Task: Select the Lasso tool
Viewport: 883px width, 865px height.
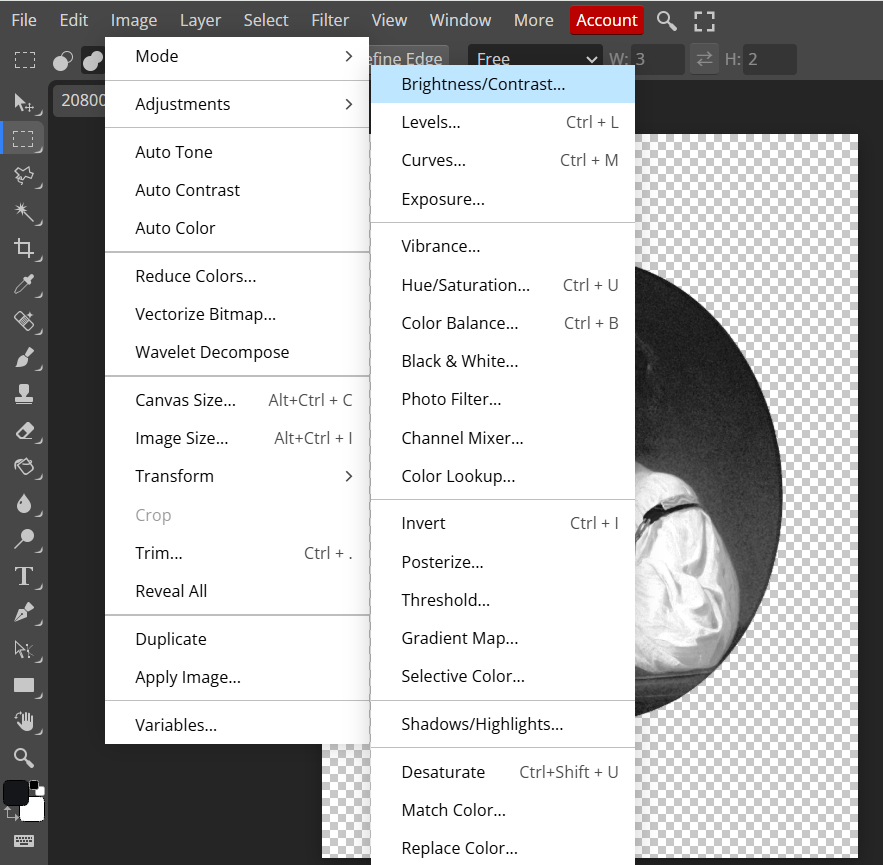Action: pos(24,175)
